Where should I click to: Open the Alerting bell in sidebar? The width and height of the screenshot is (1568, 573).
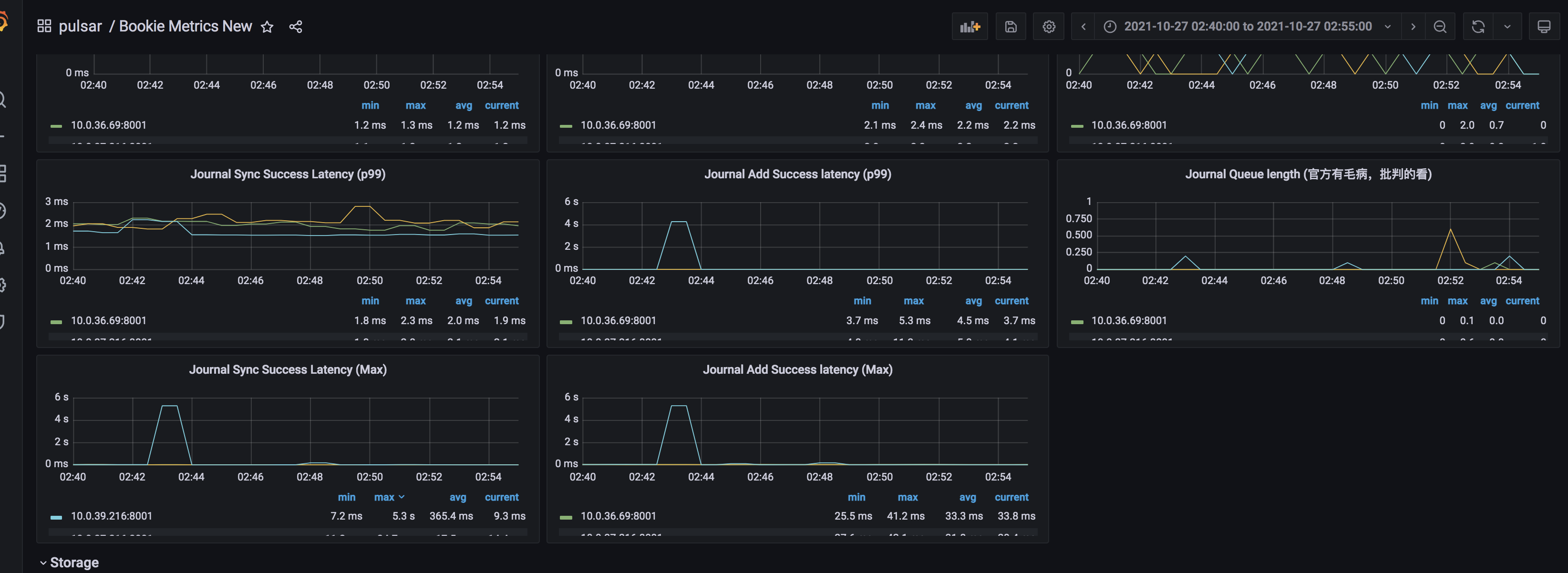(4, 247)
